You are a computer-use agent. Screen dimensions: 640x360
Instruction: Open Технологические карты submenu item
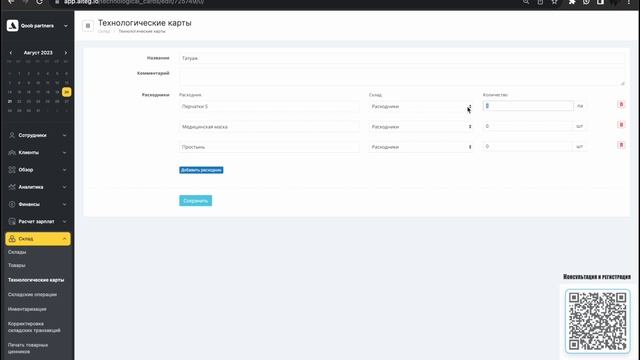point(36,280)
